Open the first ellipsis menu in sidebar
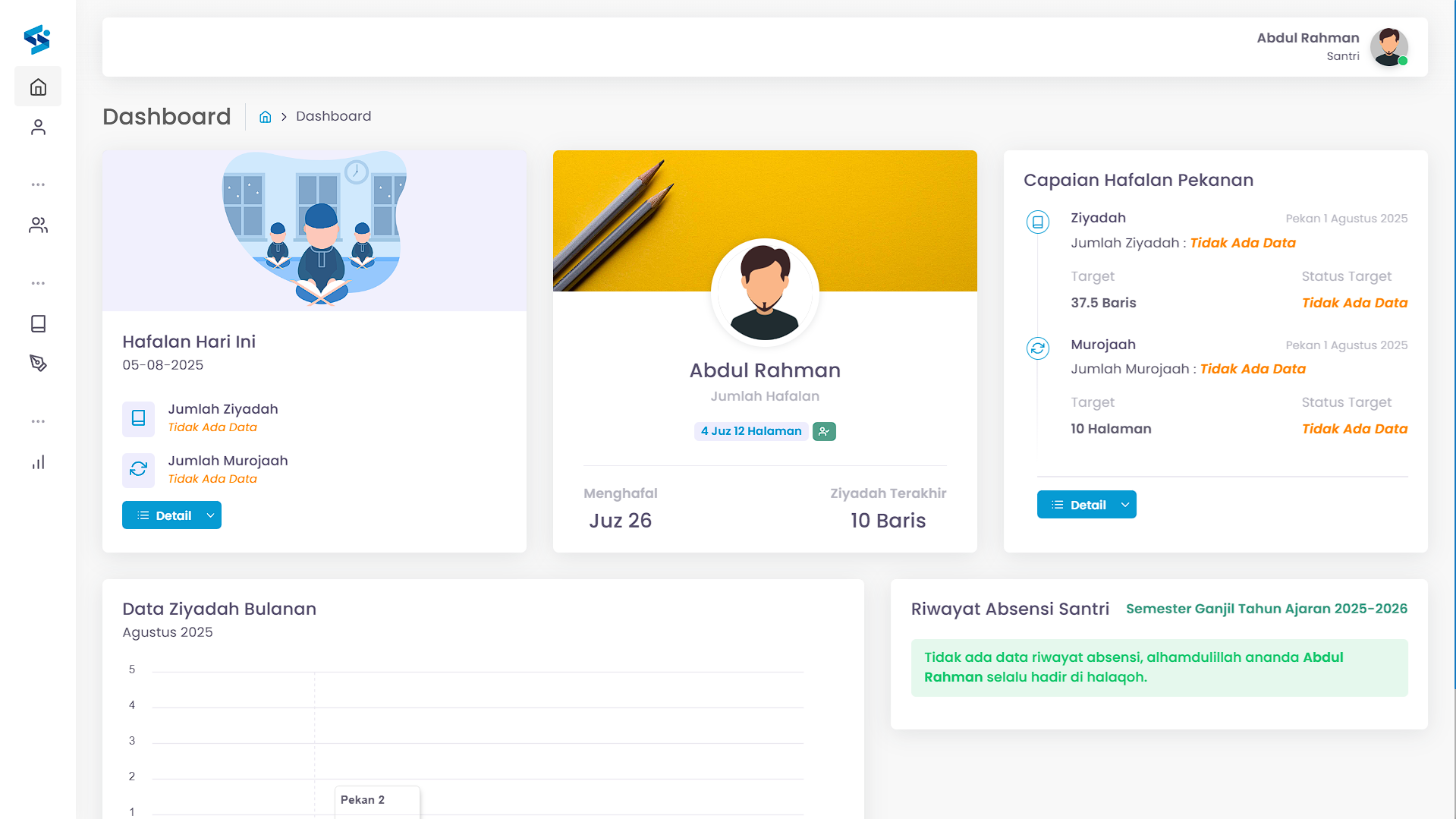The height and width of the screenshot is (819, 1456). [x=38, y=184]
